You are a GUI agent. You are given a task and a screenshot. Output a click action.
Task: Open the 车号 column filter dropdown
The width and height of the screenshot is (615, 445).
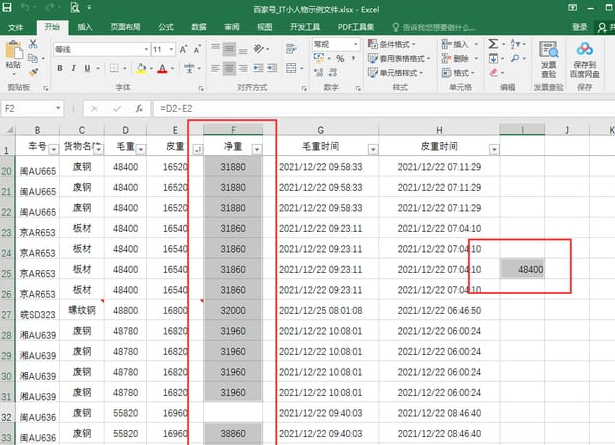[x=54, y=149]
